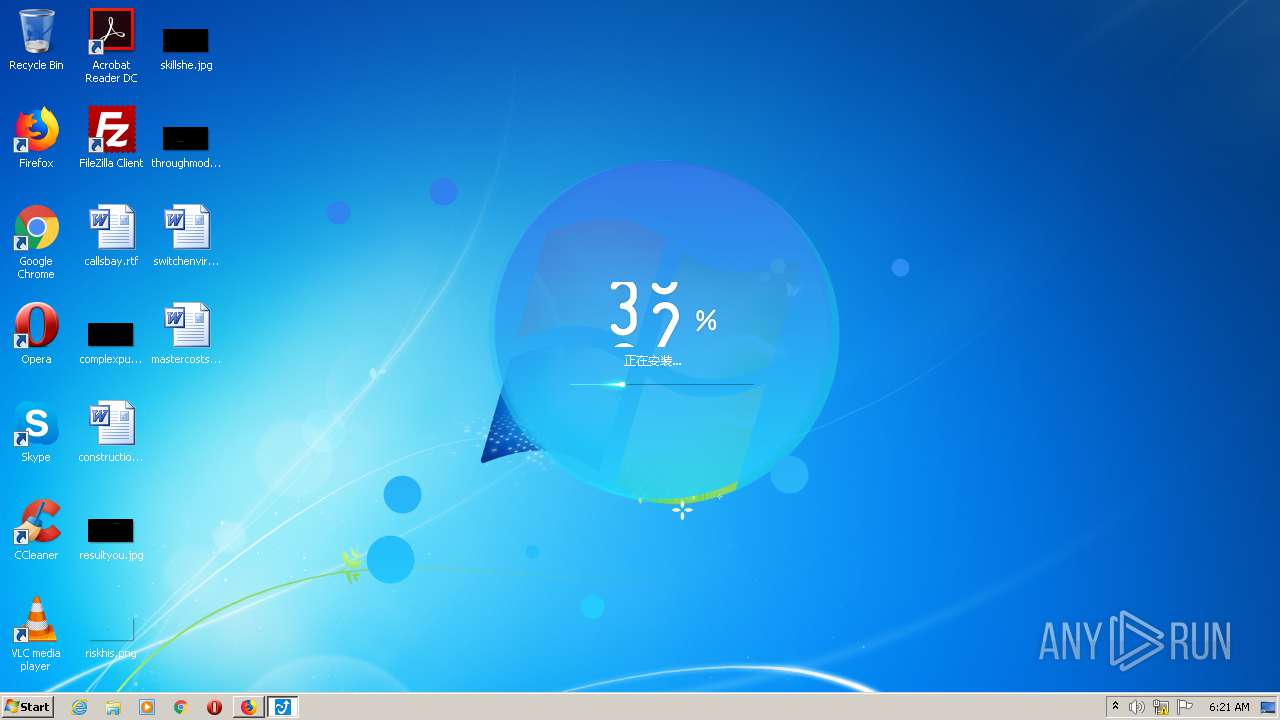Open Opera from the taskbar
The width and height of the screenshot is (1280, 720).
214,707
